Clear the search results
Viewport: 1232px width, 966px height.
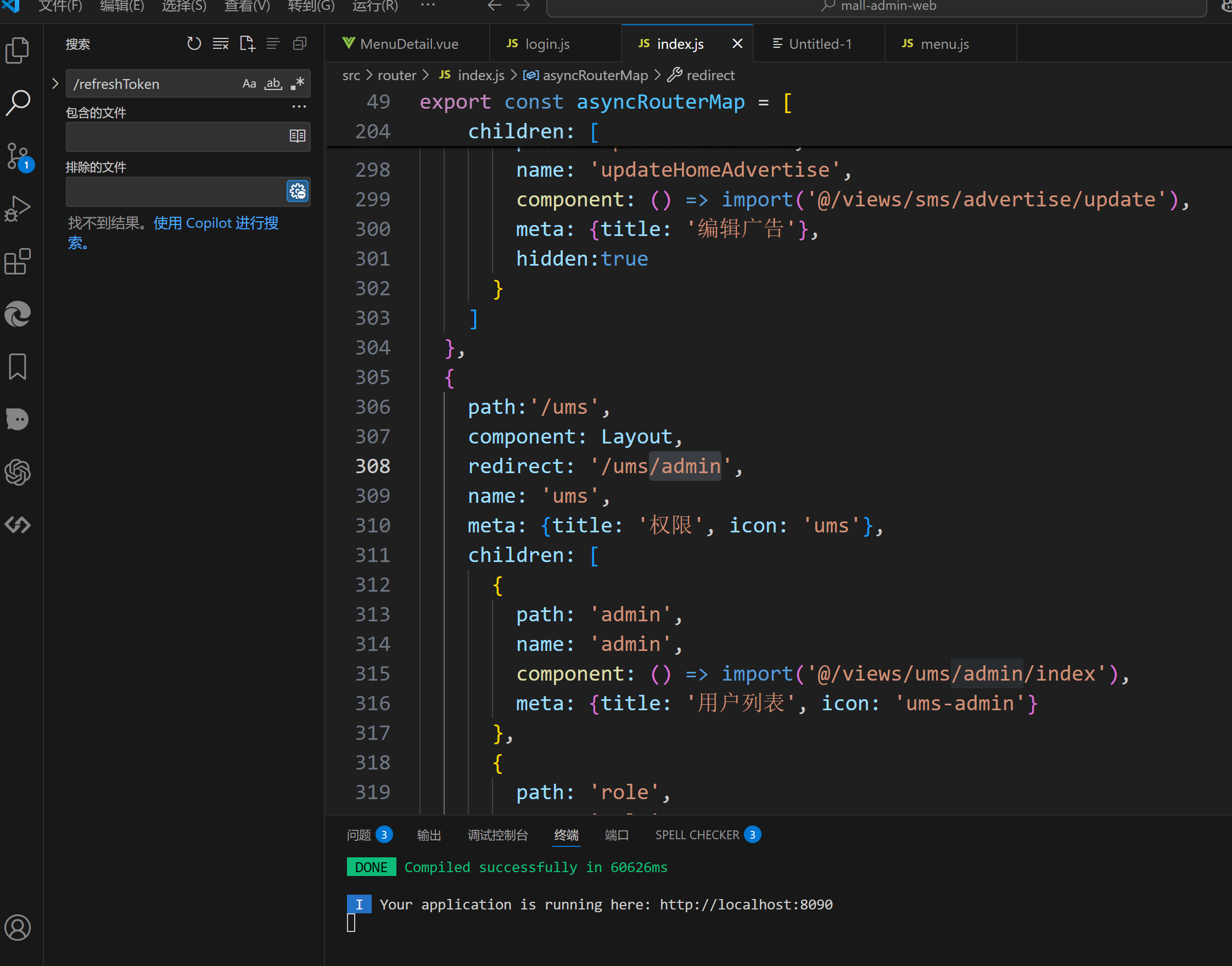tap(221, 43)
